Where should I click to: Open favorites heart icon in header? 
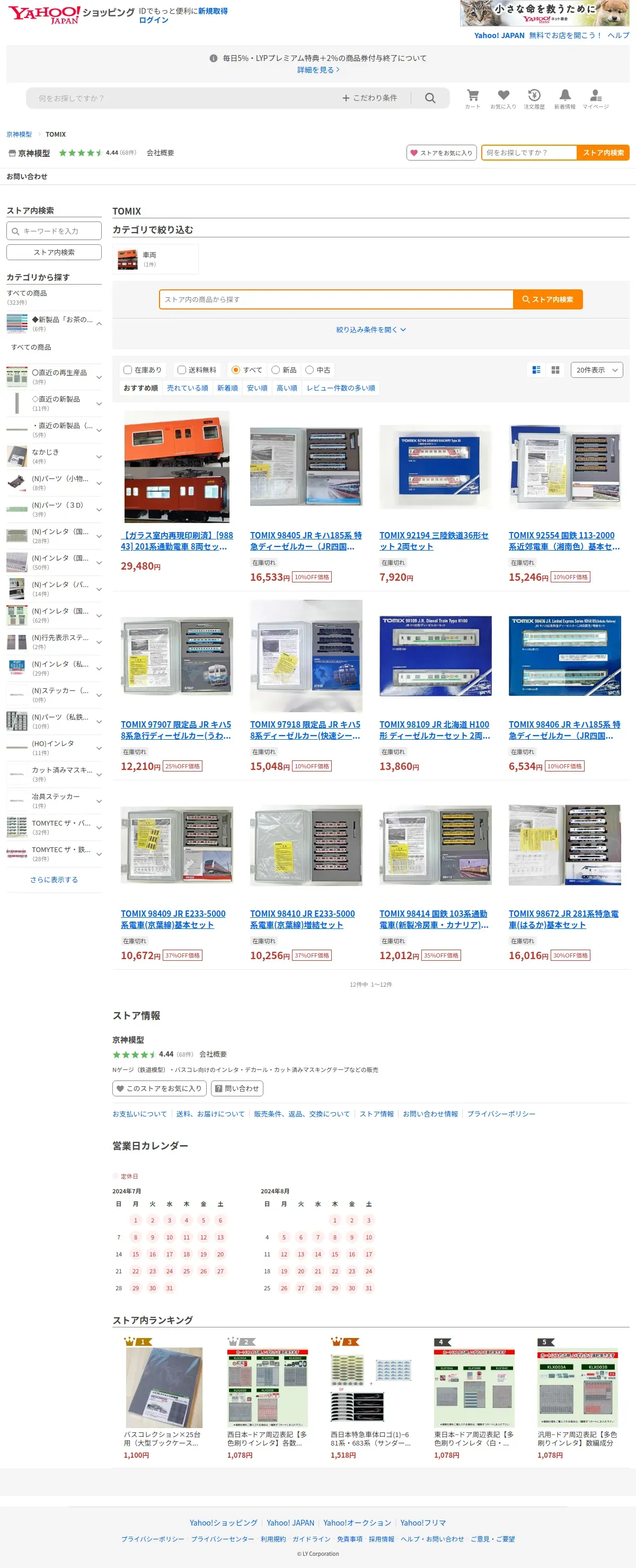coord(503,99)
